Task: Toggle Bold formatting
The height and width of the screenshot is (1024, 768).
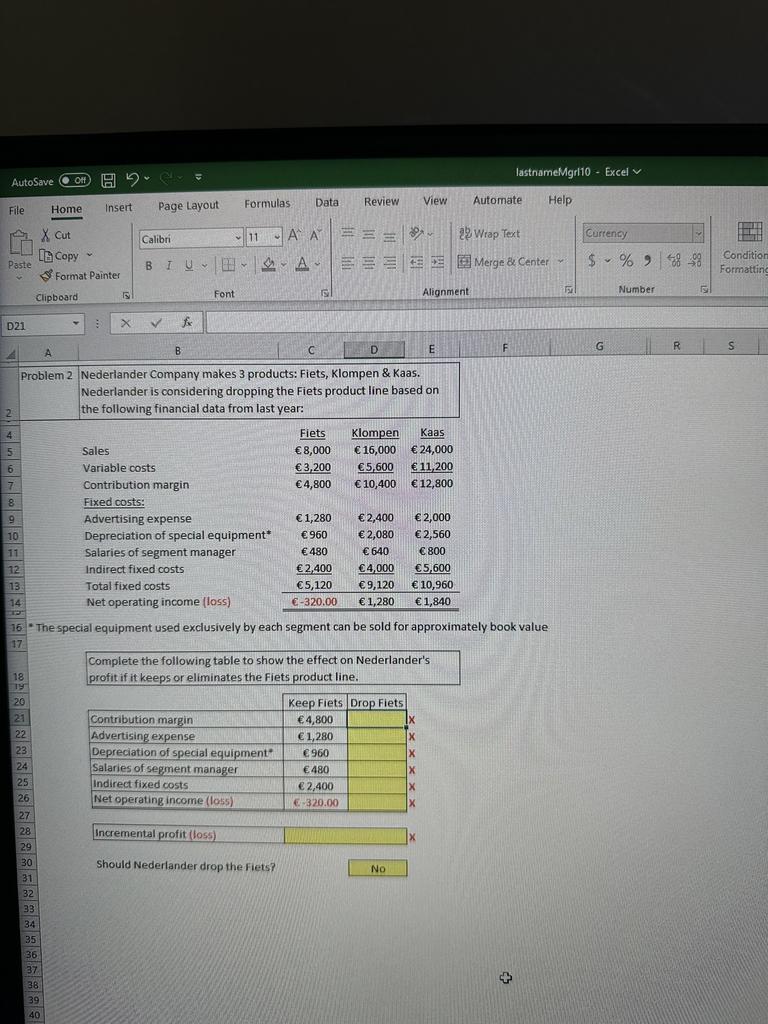Action: point(149,266)
